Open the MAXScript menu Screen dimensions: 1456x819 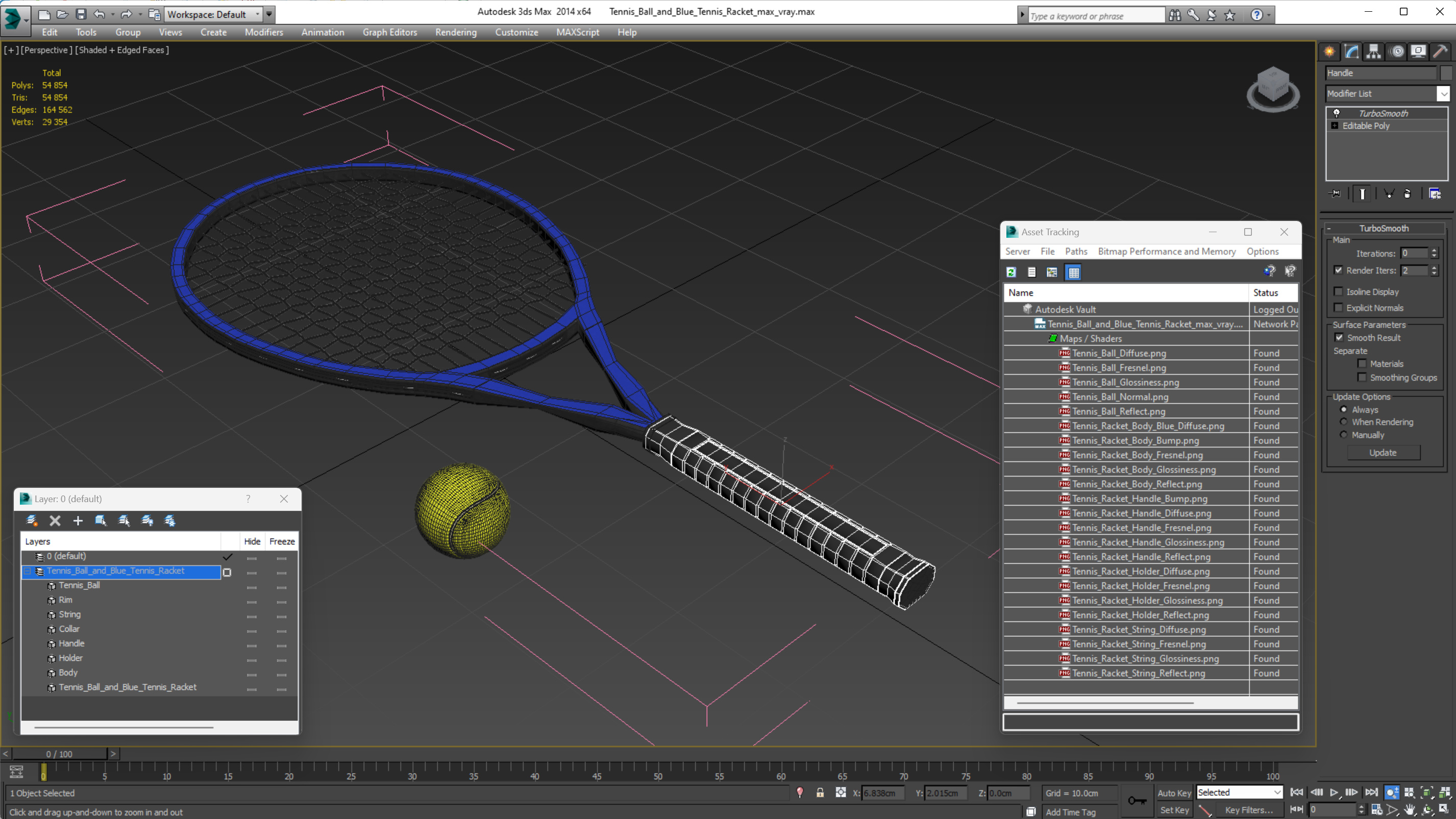point(577,32)
